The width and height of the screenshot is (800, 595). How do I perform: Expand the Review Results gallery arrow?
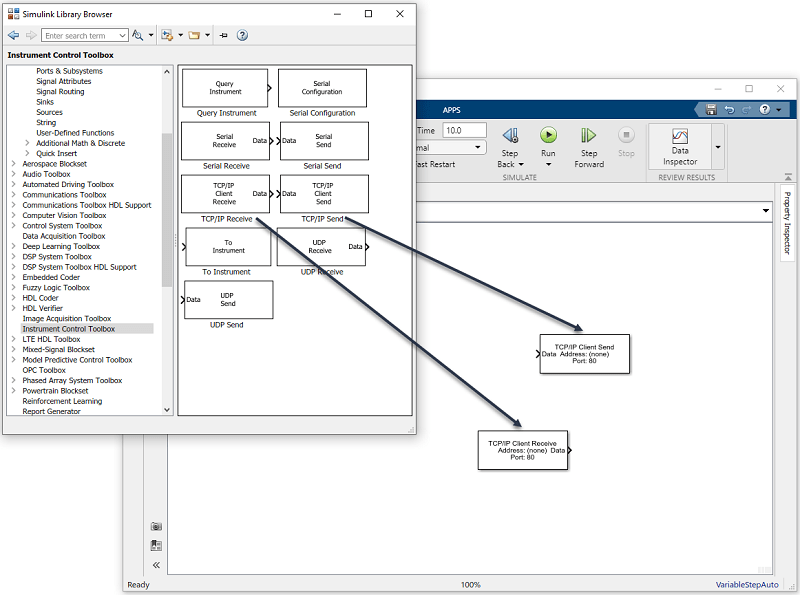click(x=718, y=147)
